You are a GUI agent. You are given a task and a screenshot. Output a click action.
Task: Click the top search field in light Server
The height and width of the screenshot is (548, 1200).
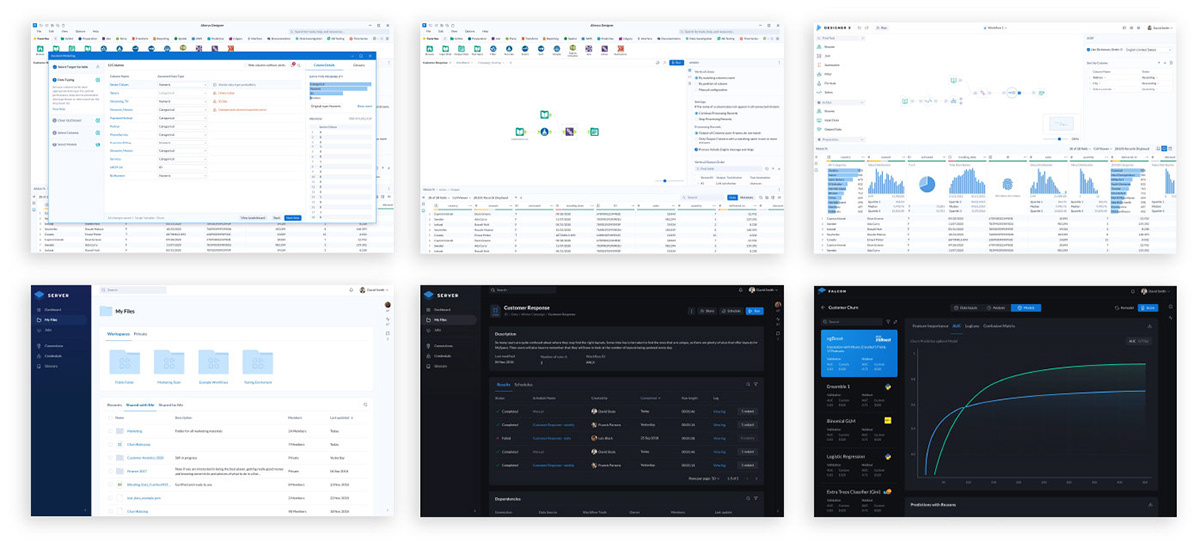[133, 290]
